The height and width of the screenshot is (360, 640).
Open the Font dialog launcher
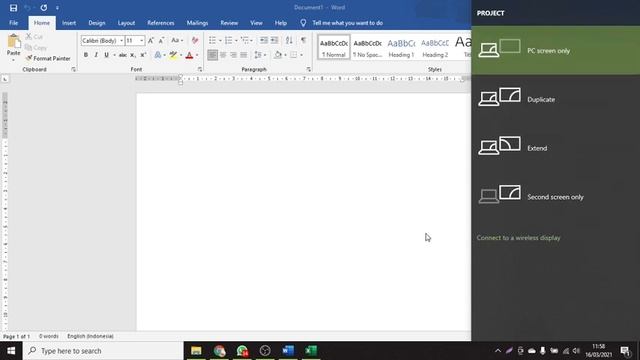(200, 69)
